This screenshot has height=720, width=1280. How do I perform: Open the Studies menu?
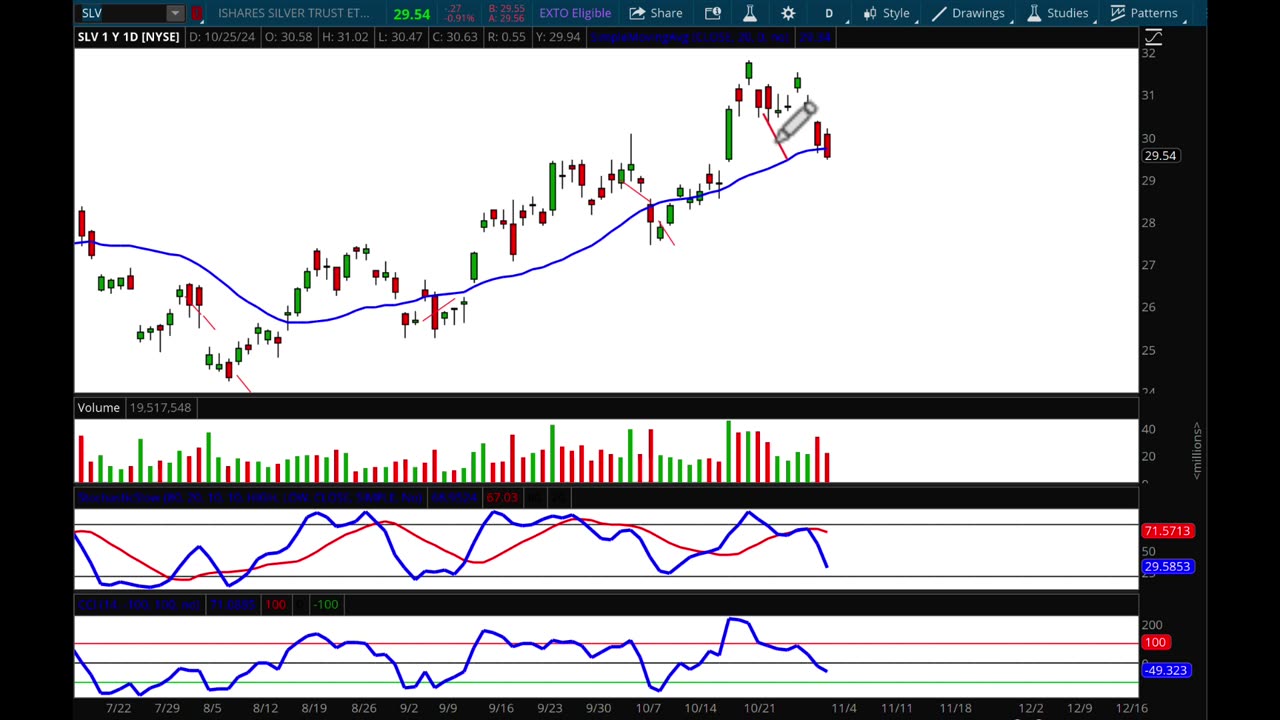pos(1057,13)
